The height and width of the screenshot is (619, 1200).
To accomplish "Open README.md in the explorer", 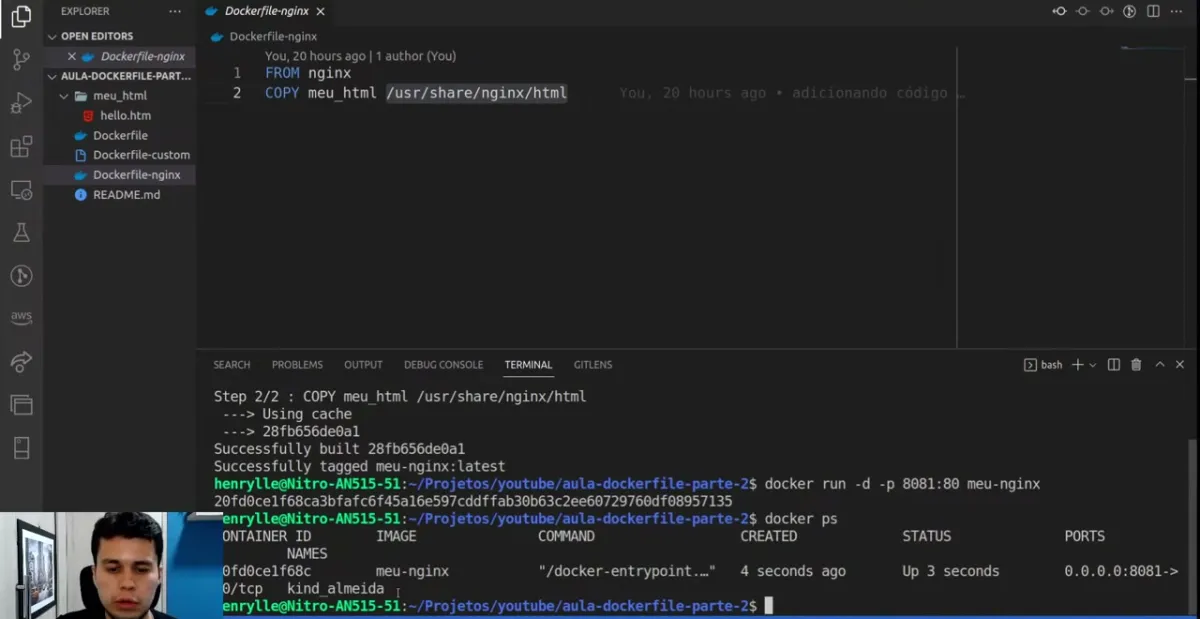I will pyautogui.click(x=119, y=195).
